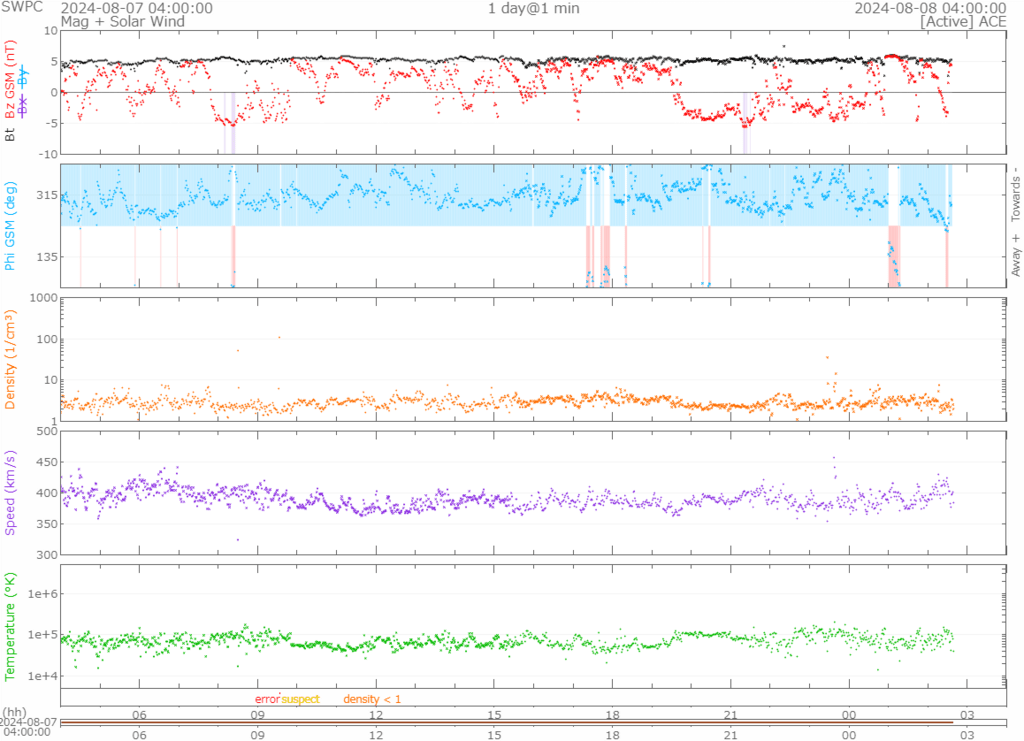The height and width of the screenshot is (741, 1024).
Task: Click the yellow 'suspect' legend marker
Action: tap(300, 699)
